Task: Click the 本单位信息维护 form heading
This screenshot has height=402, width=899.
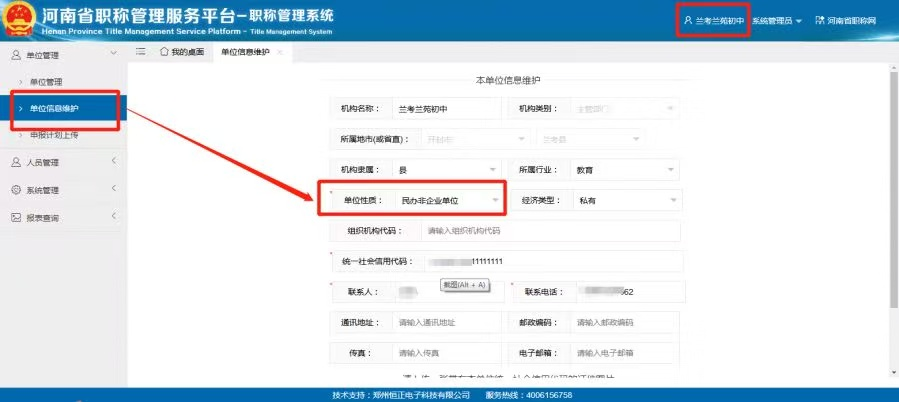Action: (x=508, y=80)
